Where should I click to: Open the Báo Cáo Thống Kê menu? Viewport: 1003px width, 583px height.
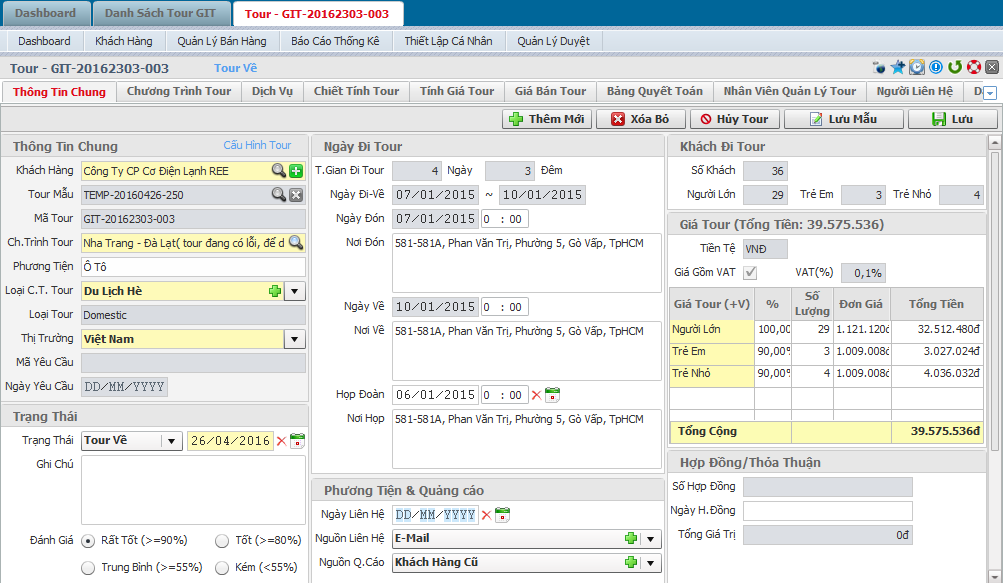click(x=335, y=41)
